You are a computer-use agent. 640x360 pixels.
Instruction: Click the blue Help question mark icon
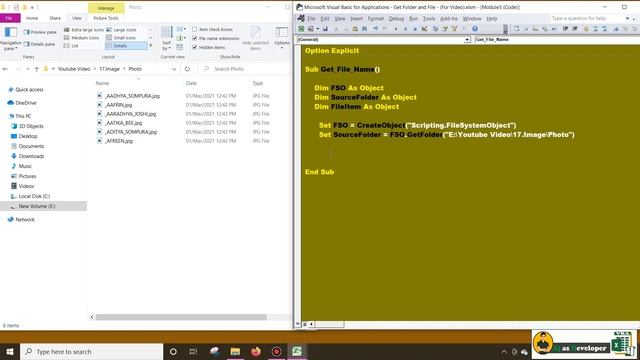click(475, 29)
